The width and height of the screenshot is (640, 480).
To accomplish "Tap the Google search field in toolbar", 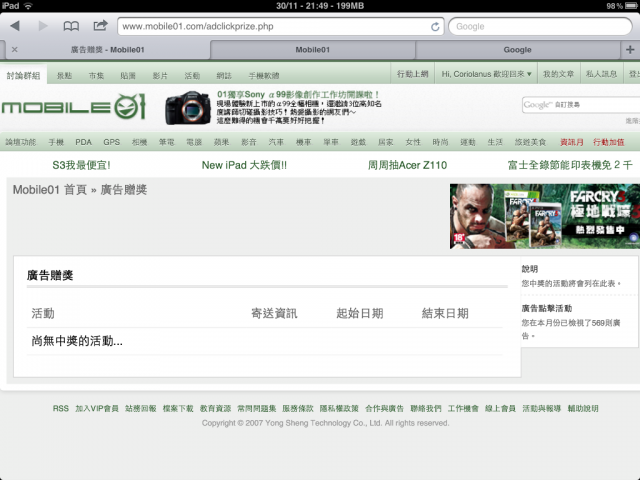I will pyautogui.click(x=540, y=27).
